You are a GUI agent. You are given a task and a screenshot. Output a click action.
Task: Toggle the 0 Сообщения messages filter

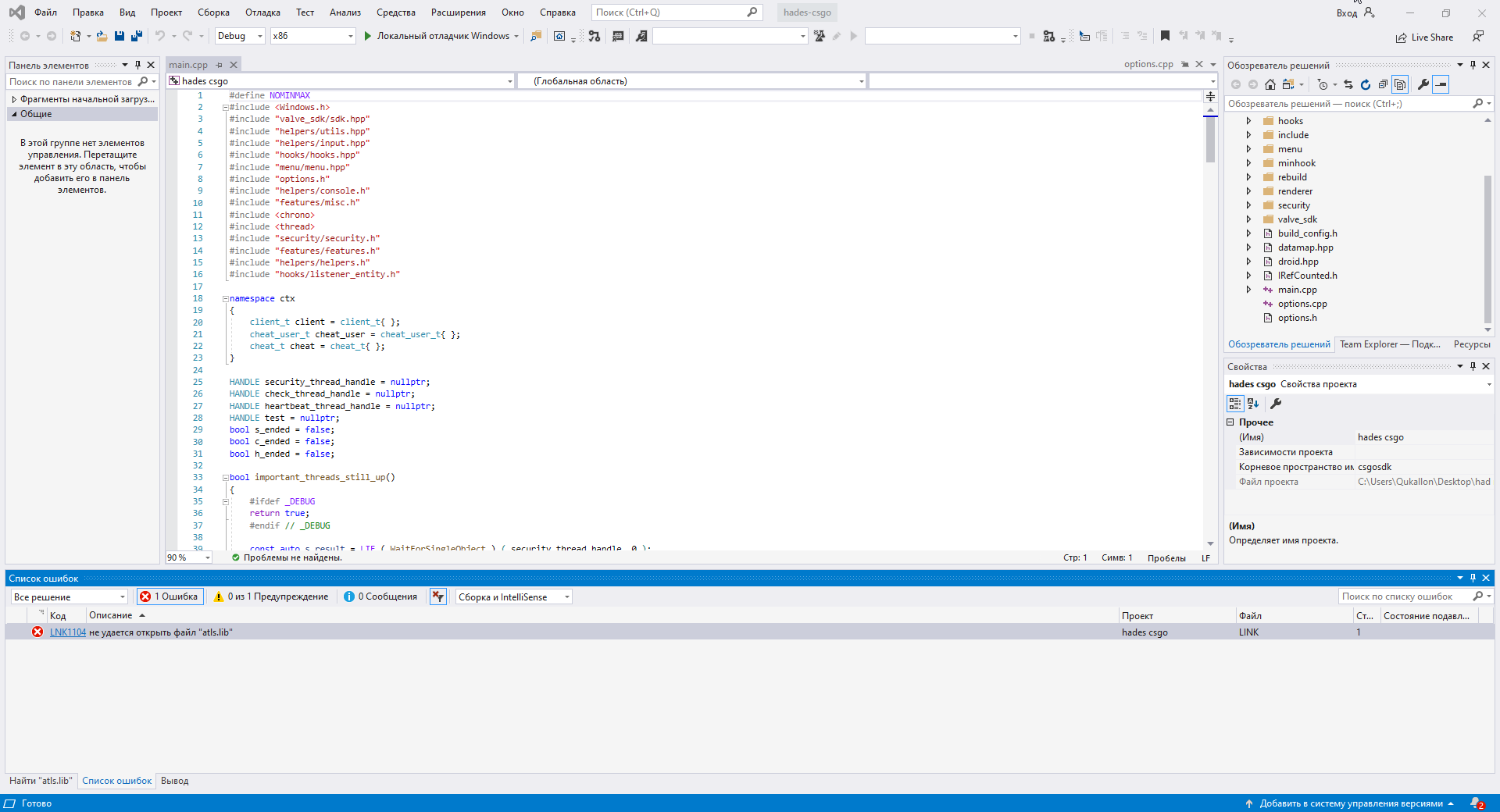(380, 597)
